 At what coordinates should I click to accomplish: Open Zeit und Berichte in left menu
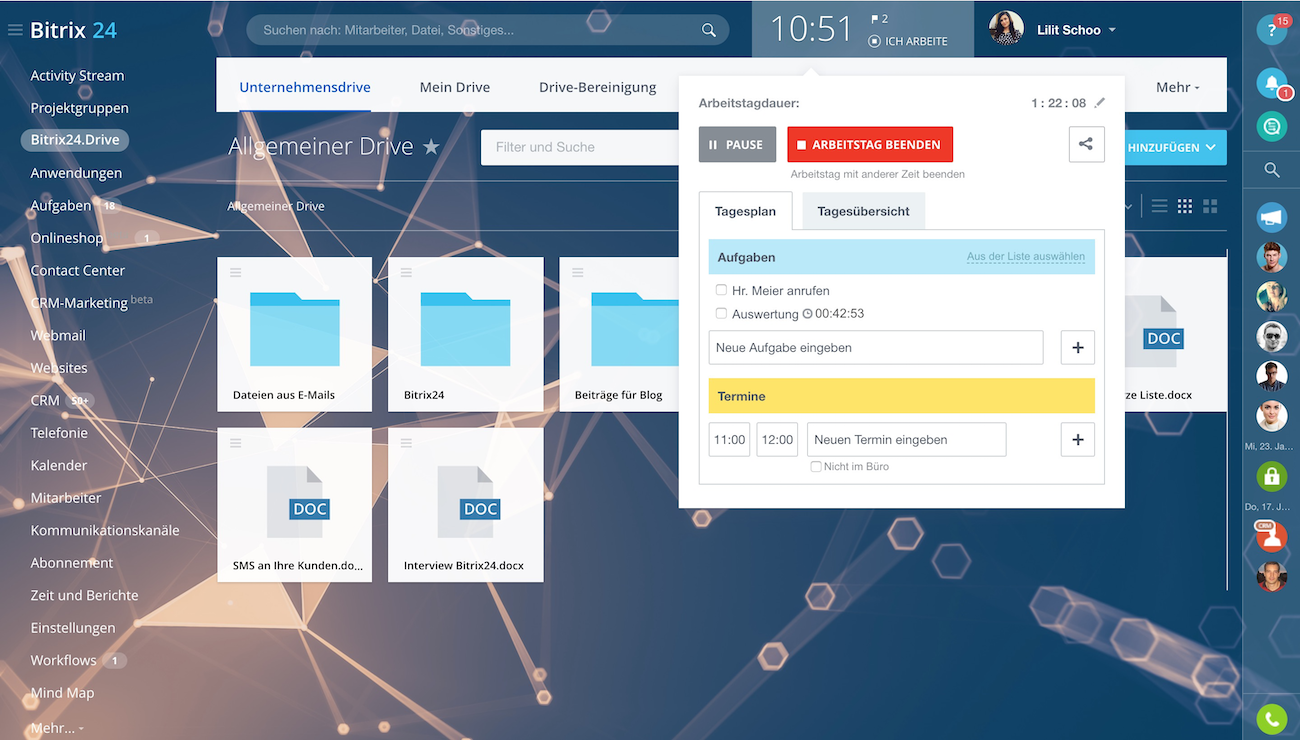[84, 595]
